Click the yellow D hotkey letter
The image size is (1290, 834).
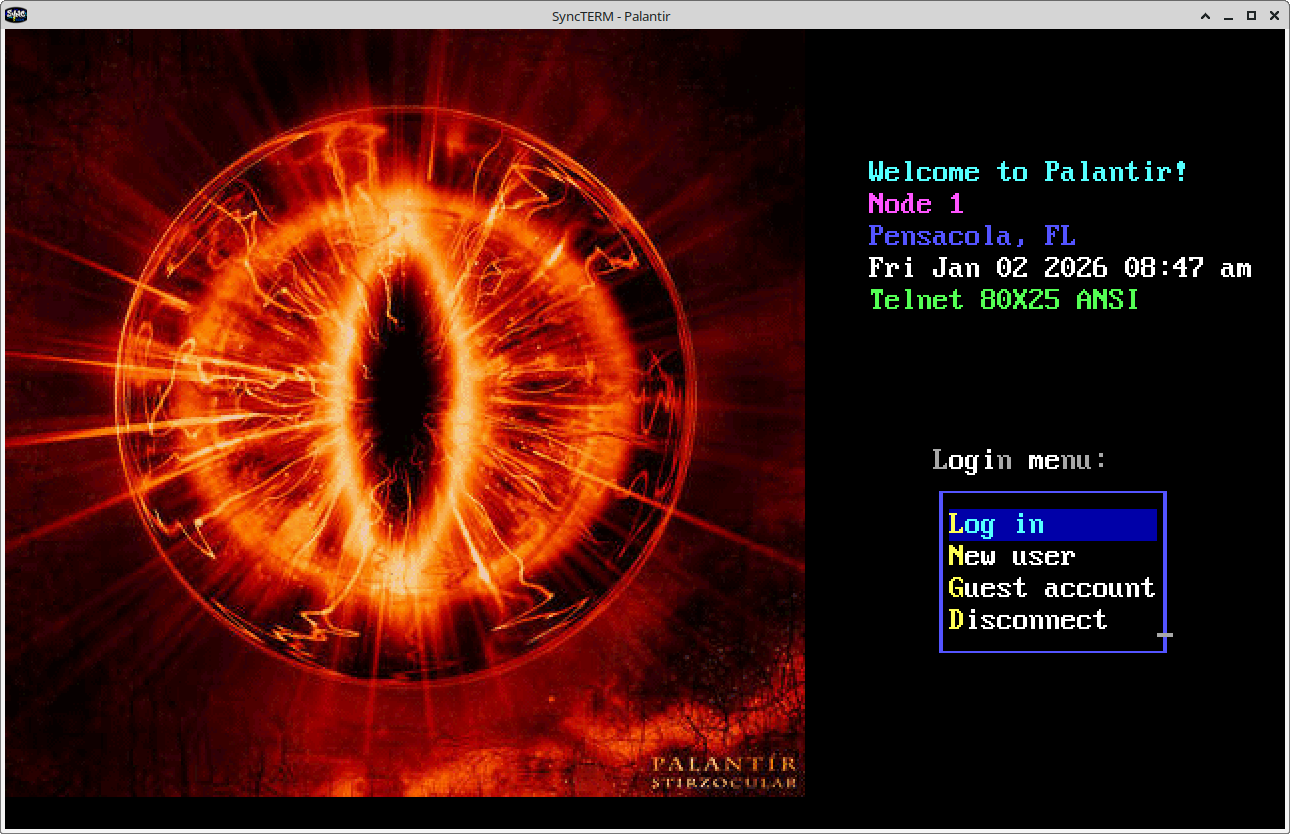[956, 620]
